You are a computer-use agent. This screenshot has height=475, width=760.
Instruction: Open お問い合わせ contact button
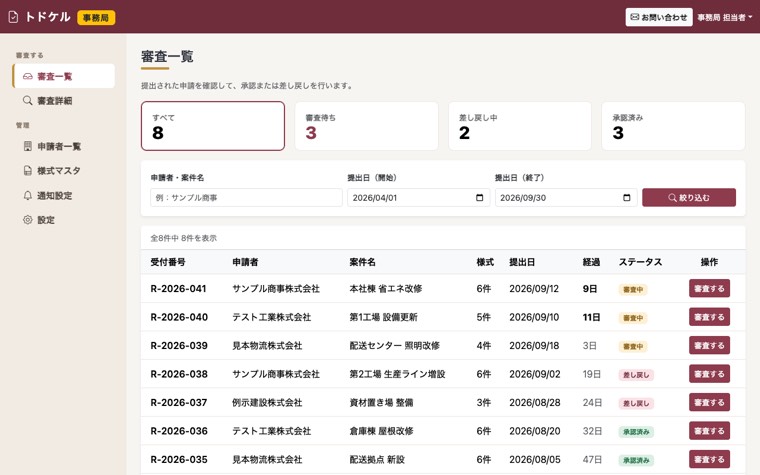click(x=659, y=17)
